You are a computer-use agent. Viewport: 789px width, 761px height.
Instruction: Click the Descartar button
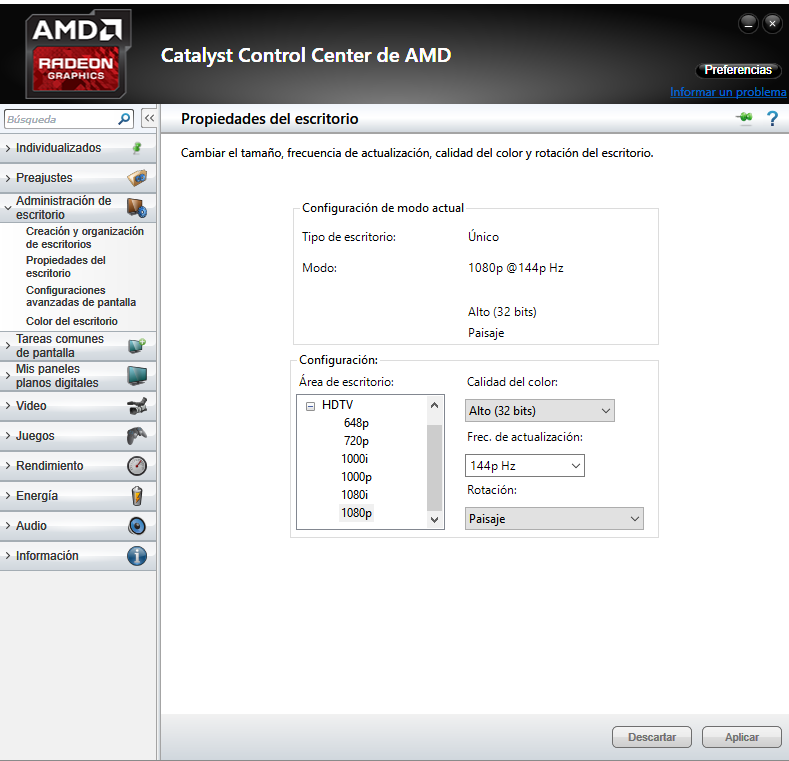click(x=652, y=737)
